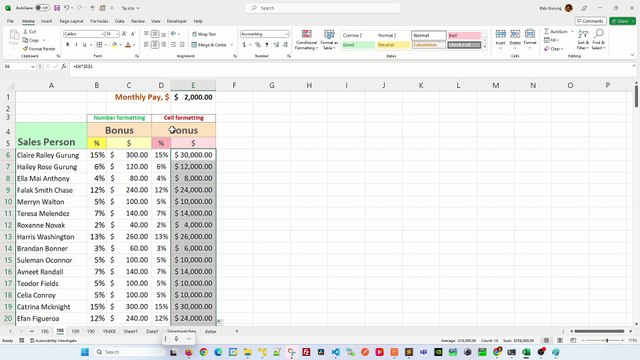Open the Sort & Filter icon
The width and height of the screenshot is (640, 360).
pyautogui.click(x=583, y=34)
